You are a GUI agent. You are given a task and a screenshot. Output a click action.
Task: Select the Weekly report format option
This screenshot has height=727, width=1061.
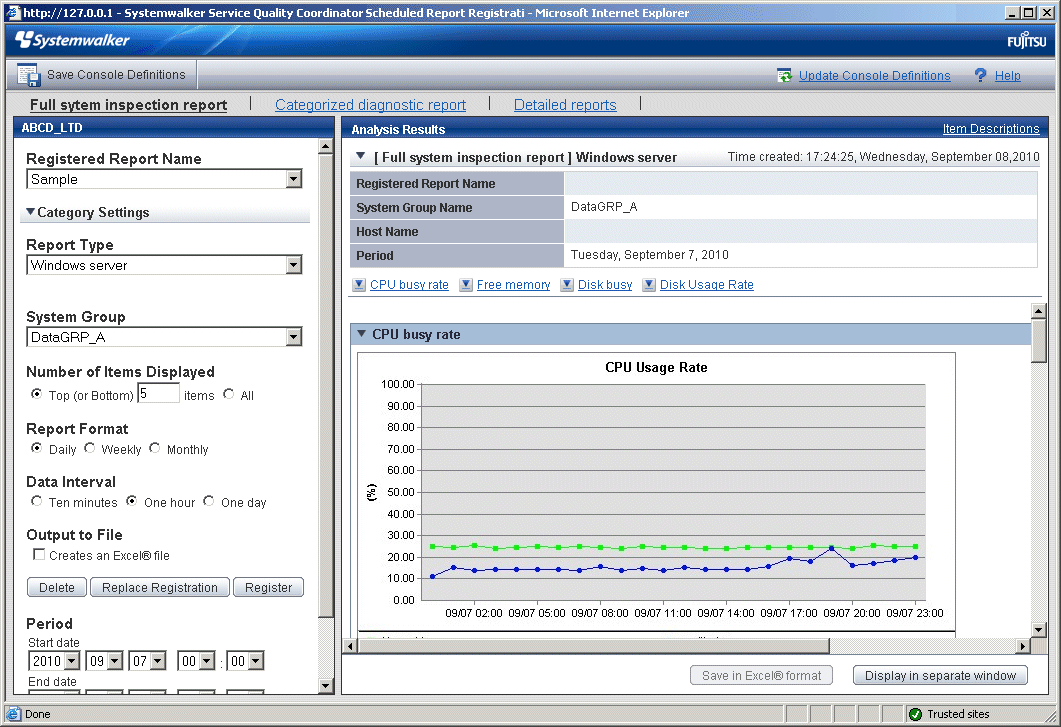pyautogui.click(x=90, y=449)
